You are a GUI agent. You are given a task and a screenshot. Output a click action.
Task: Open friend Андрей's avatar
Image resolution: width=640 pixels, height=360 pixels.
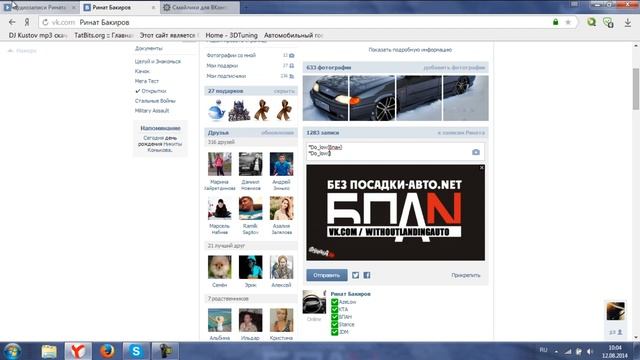pos(281,164)
